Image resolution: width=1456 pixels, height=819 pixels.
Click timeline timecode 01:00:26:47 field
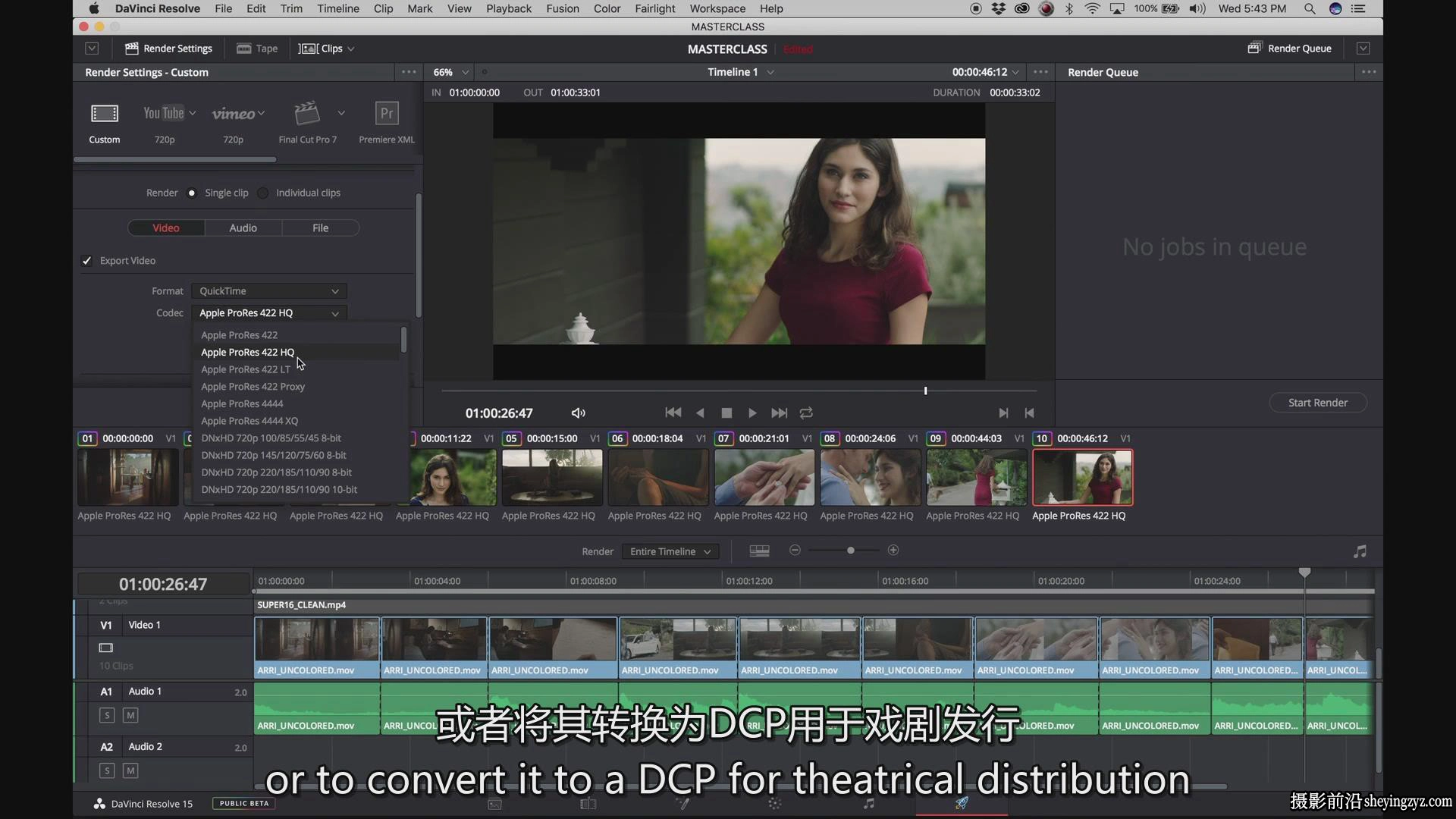[163, 584]
